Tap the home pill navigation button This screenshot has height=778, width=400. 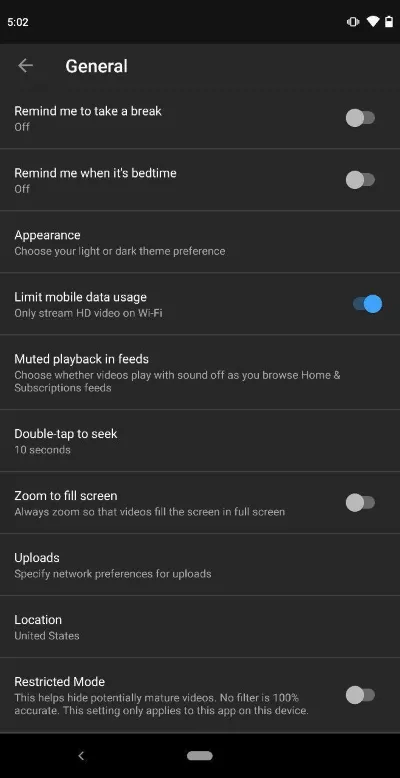click(200, 756)
